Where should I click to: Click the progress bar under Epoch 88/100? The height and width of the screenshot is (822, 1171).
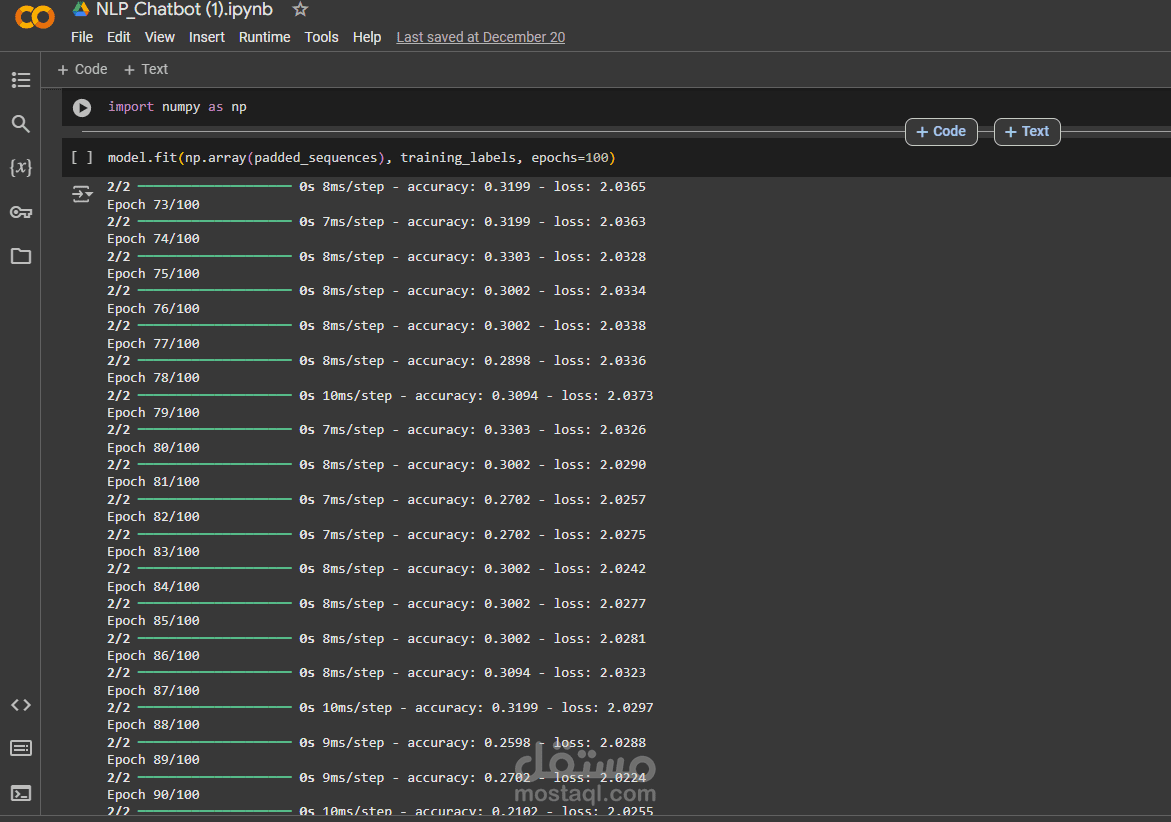coord(214,742)
